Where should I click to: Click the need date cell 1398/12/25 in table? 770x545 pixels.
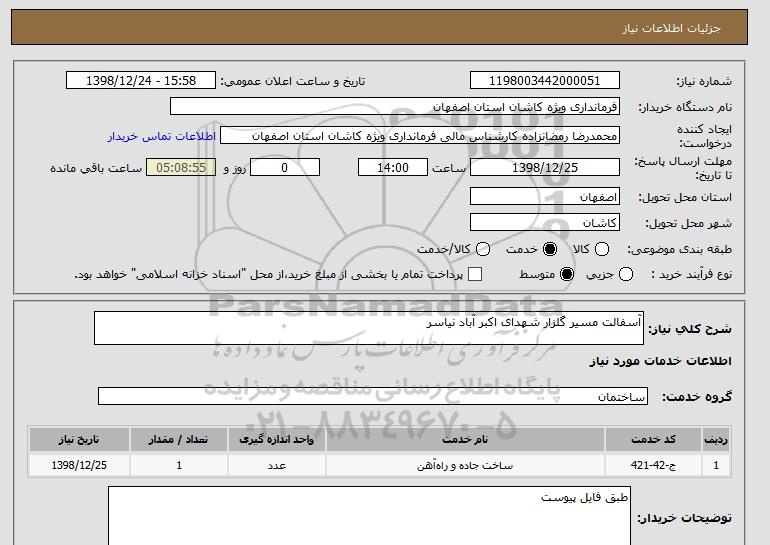(x=79, y=465)
